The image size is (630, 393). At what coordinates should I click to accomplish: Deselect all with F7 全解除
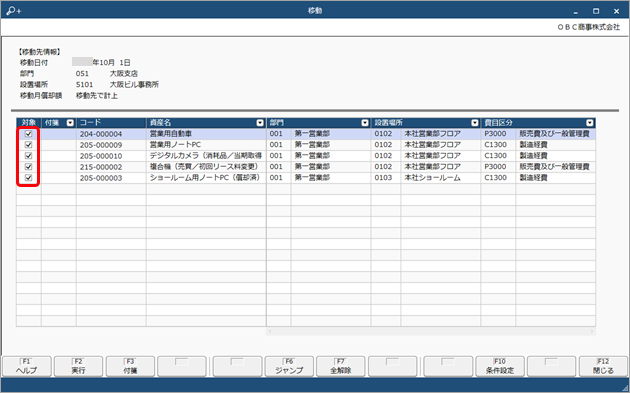coord(341,366)
